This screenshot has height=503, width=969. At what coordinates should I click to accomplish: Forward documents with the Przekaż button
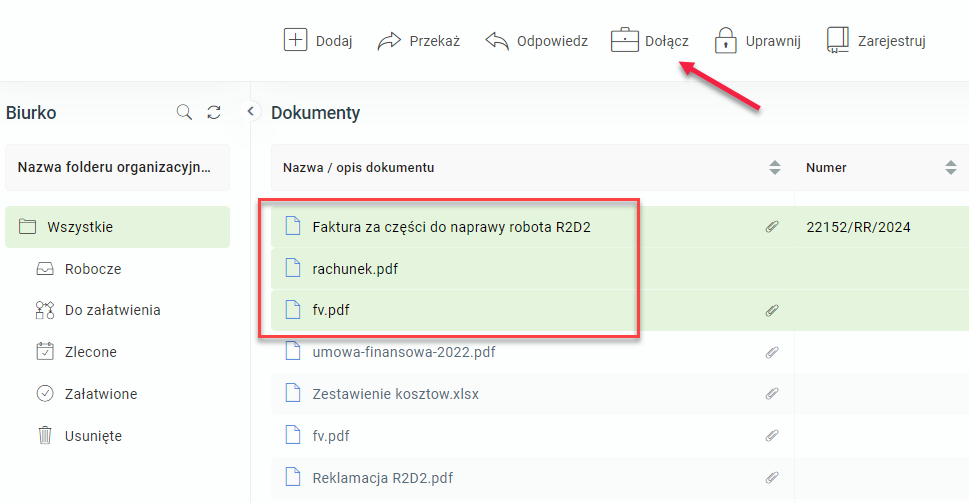[x=418, y=41]
